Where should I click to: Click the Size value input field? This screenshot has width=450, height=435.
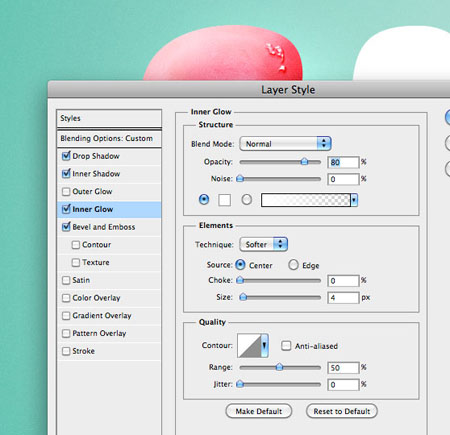(343, 297)
